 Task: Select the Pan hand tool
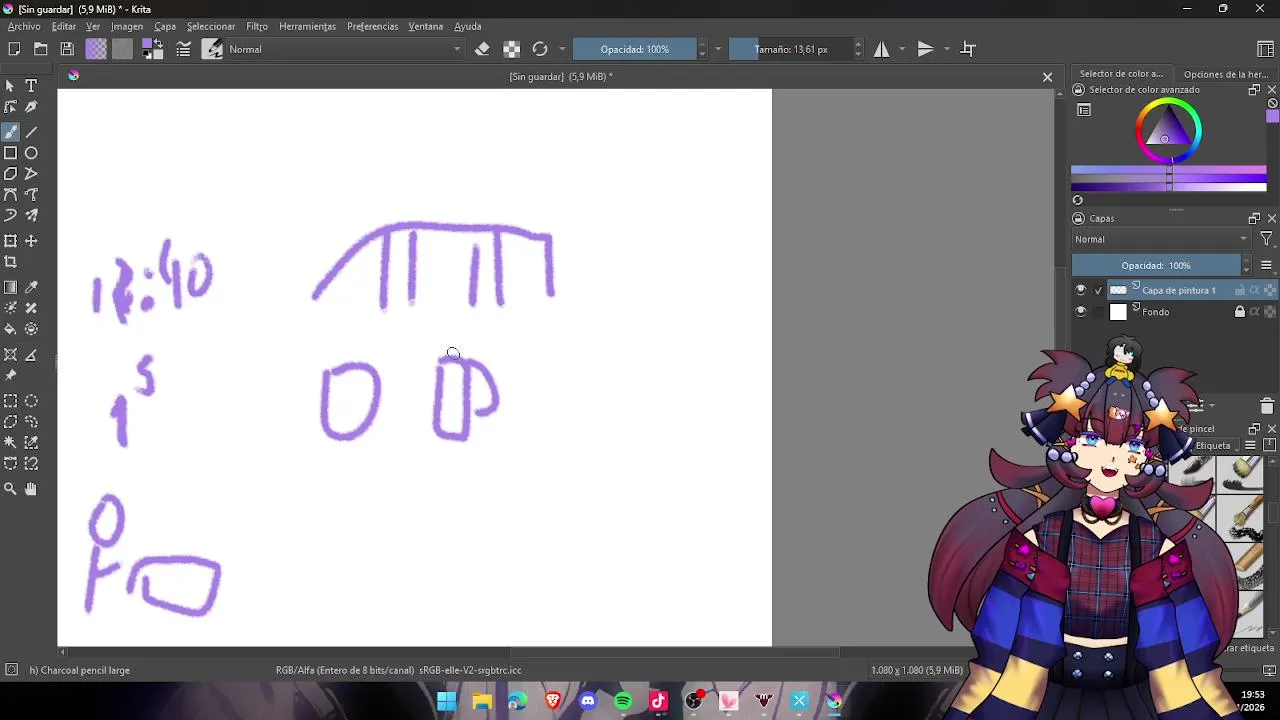(31, 489)
